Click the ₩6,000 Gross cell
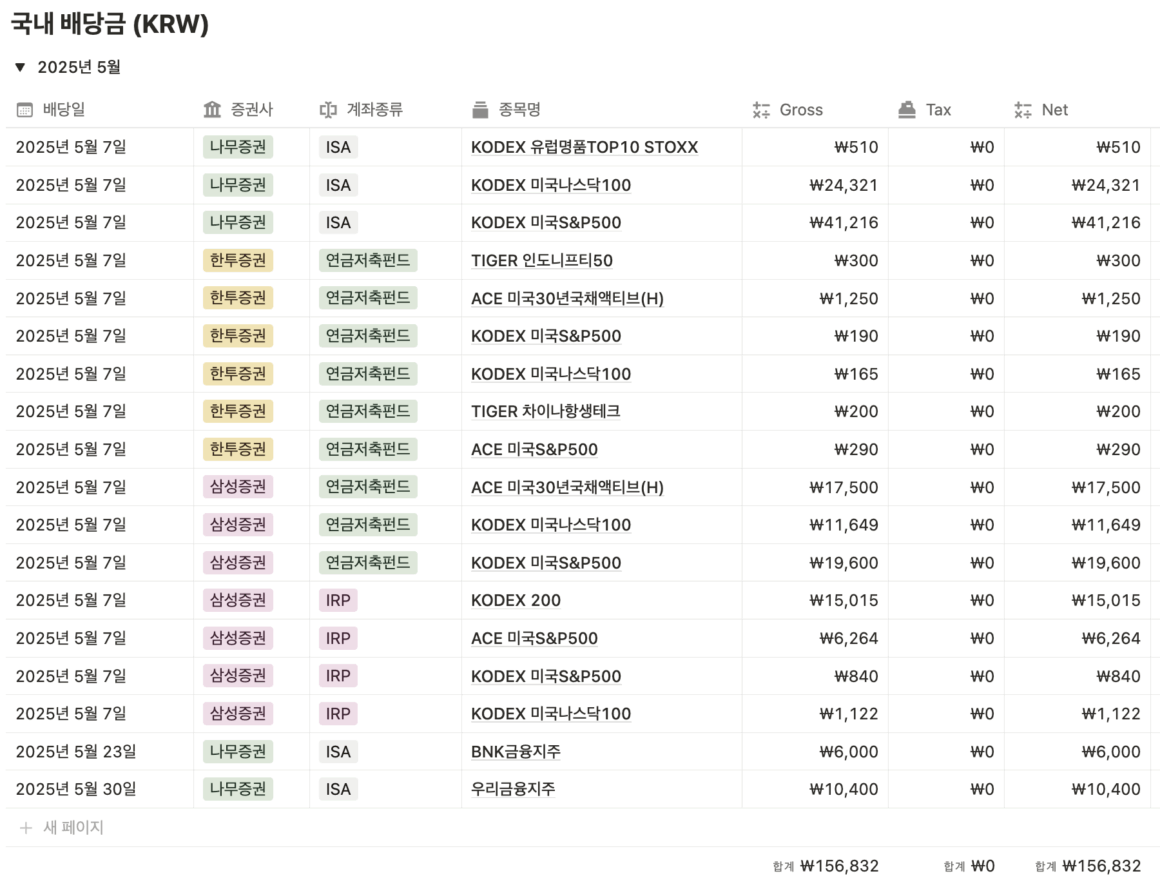 pyautogui.click(x=815, y=752)
